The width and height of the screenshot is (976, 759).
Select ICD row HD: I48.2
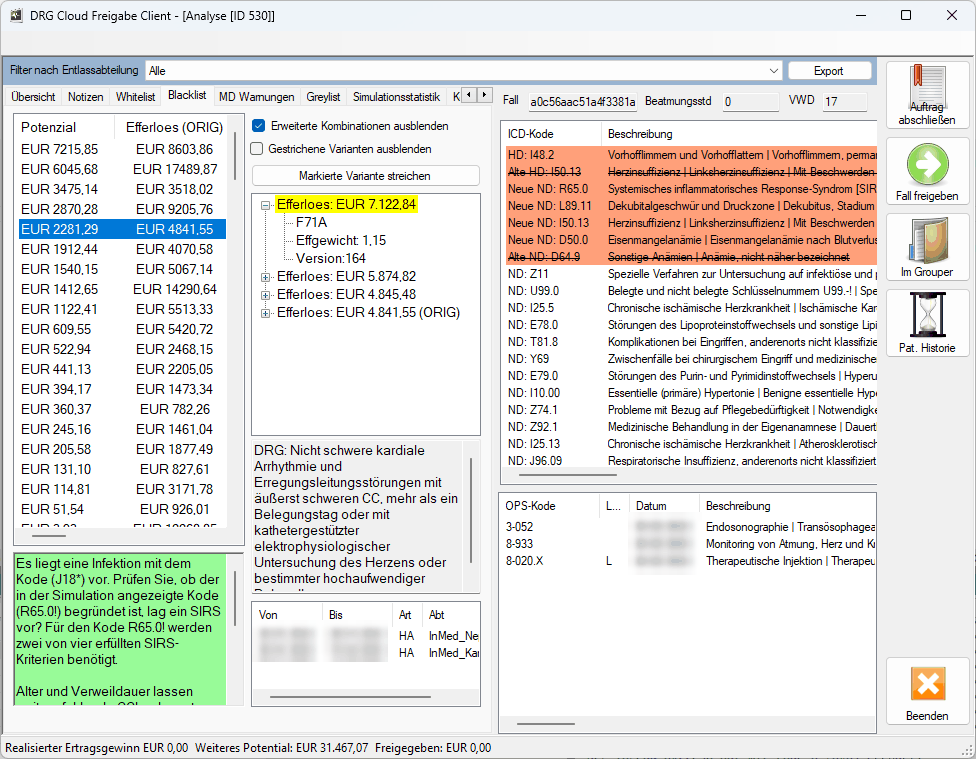click(x=691, y=155)
